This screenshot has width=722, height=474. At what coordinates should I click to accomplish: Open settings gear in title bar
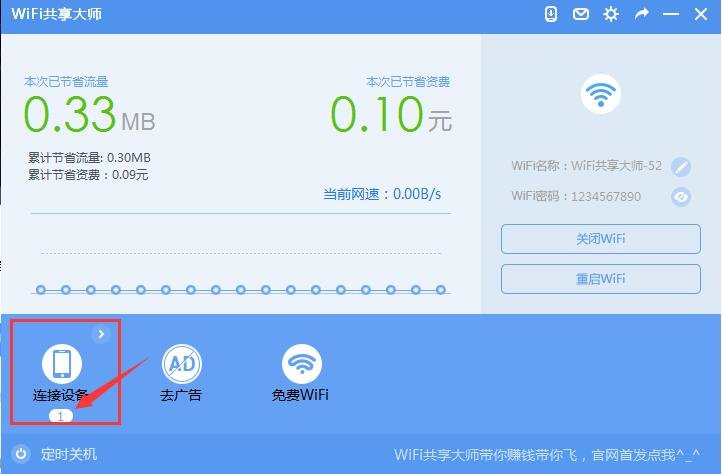tap(611, 14)
